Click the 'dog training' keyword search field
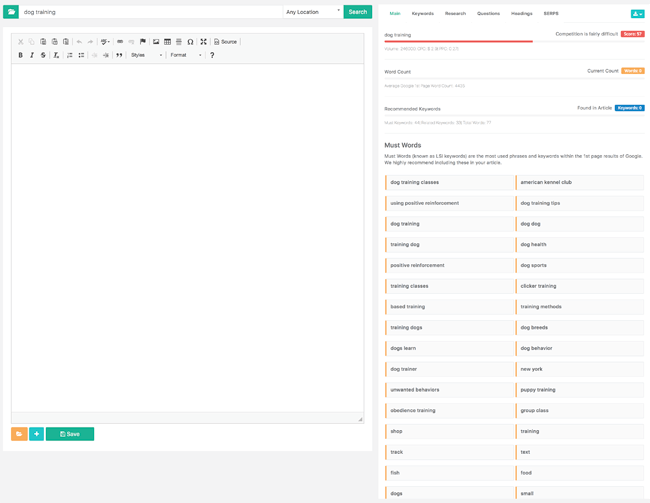 (x=150, y=12)
